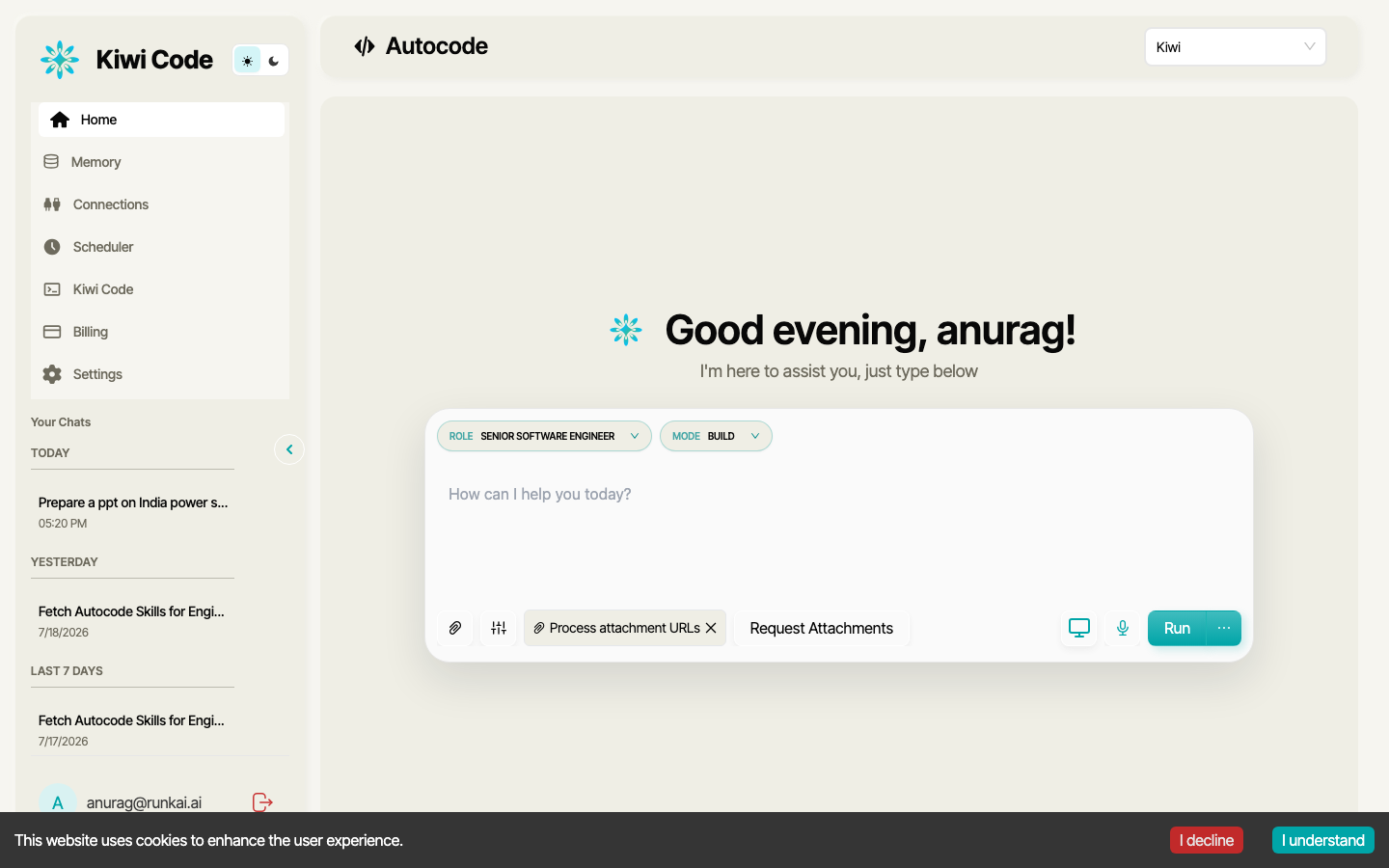Open the Role Senior Software Engineer dropdown

[544, 436]
